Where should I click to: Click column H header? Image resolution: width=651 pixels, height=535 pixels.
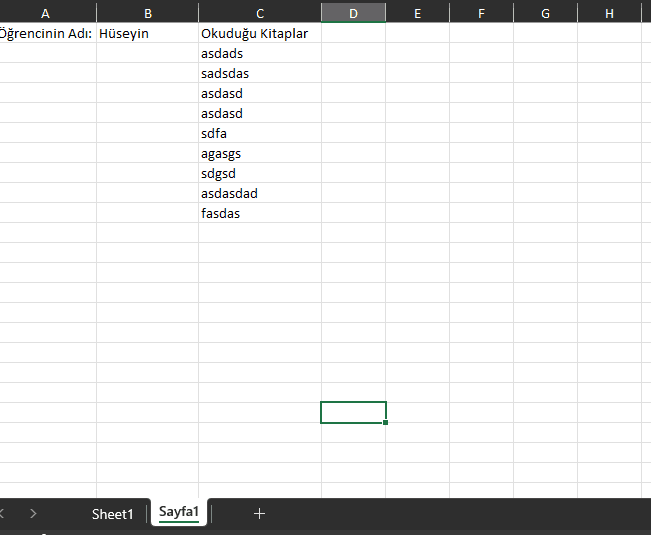609,13
